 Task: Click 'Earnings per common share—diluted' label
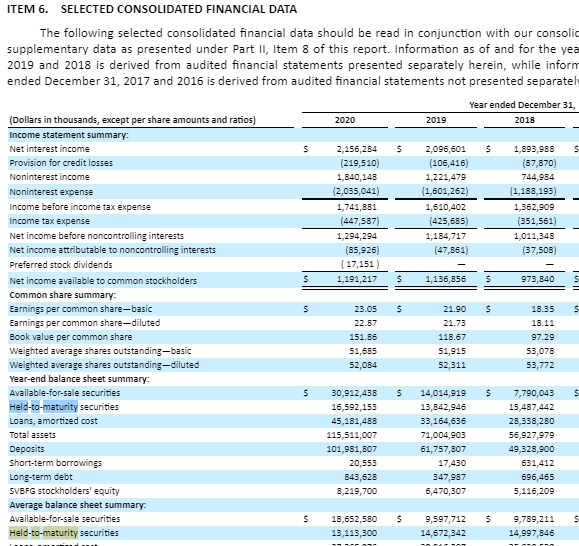tap(85, 323)
